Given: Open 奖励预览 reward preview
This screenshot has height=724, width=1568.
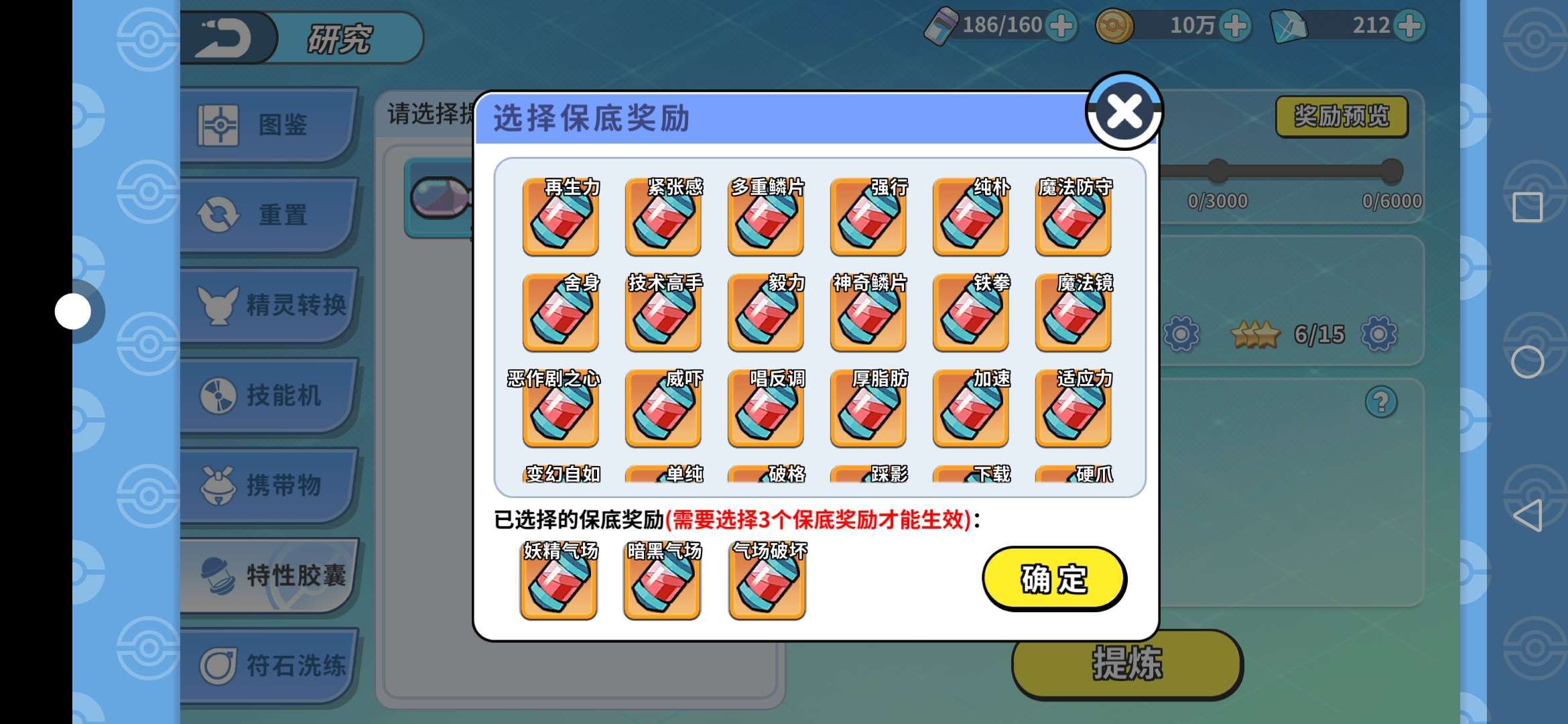Looking at the screenshot, I should (x=1342, y=116).
